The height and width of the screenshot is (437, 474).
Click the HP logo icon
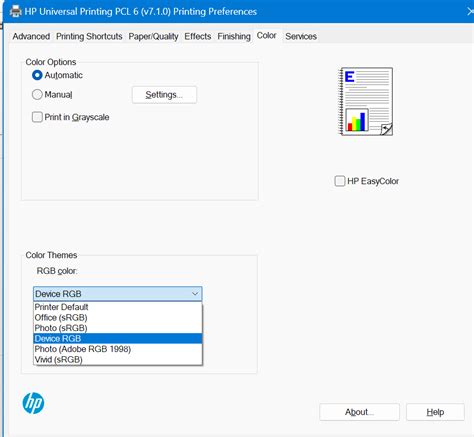(33, 403)
